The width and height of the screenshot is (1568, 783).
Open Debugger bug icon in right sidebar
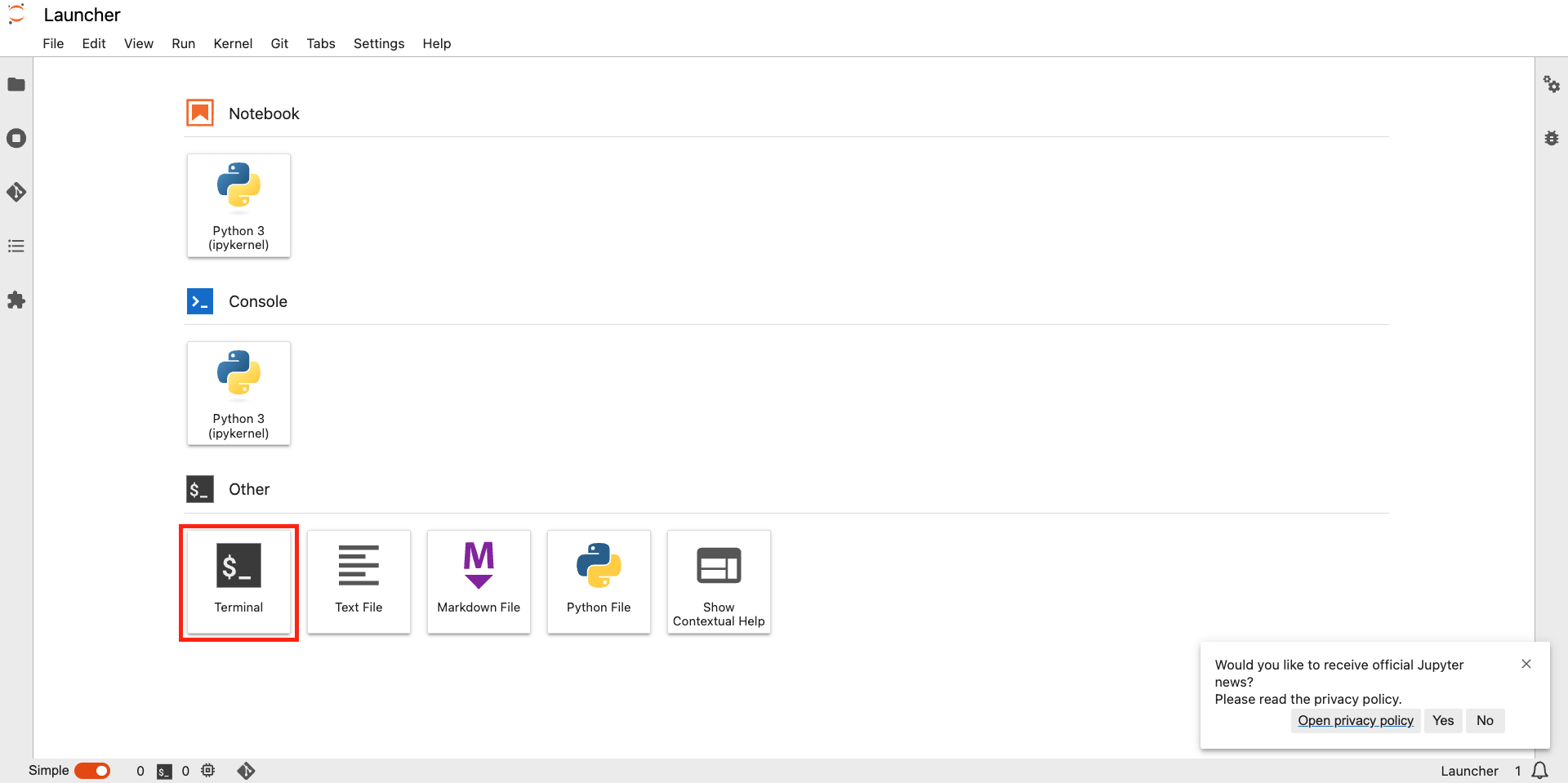coord(1551,138)
